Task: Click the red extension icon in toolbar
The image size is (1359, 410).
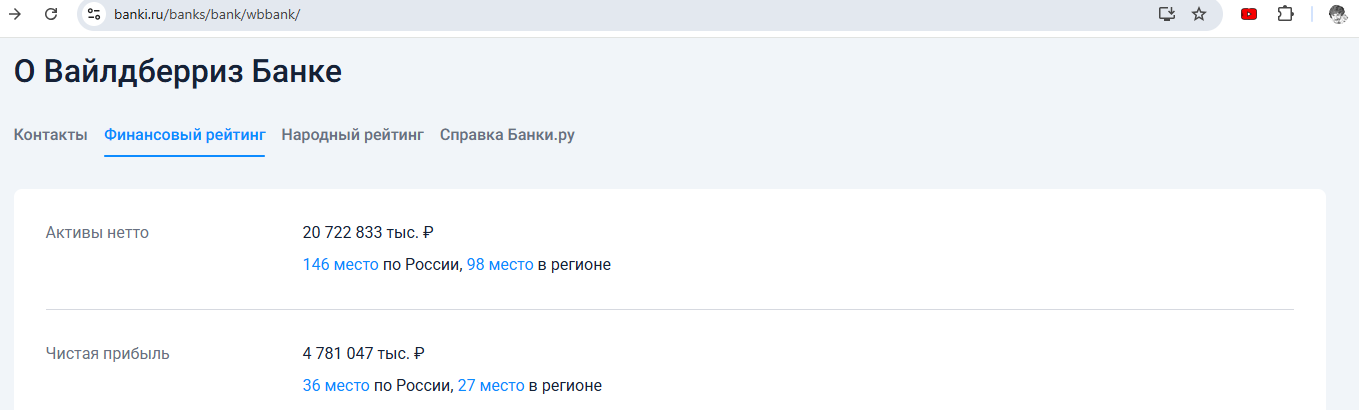Action: [x=1249, y=14]
